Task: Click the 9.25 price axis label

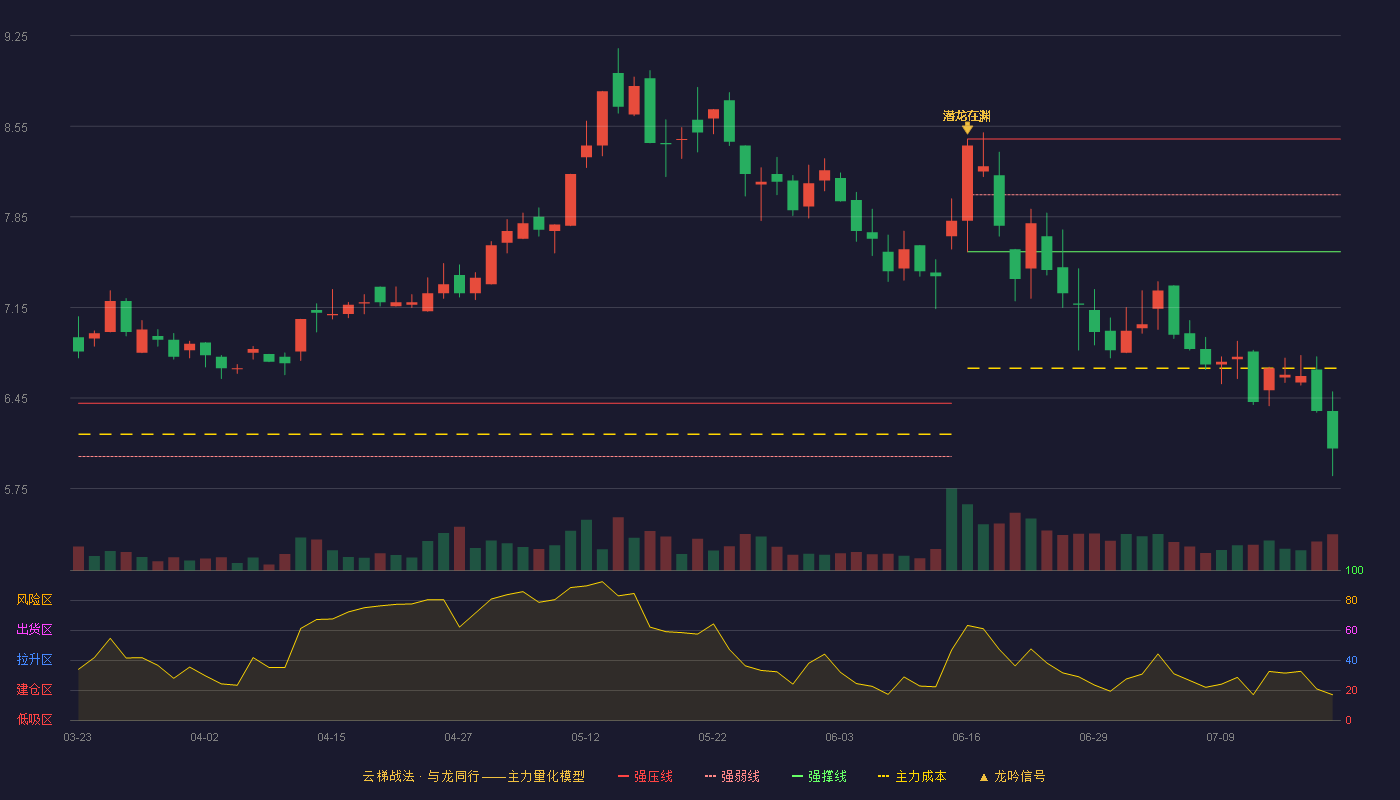Action: click(16, 36)
